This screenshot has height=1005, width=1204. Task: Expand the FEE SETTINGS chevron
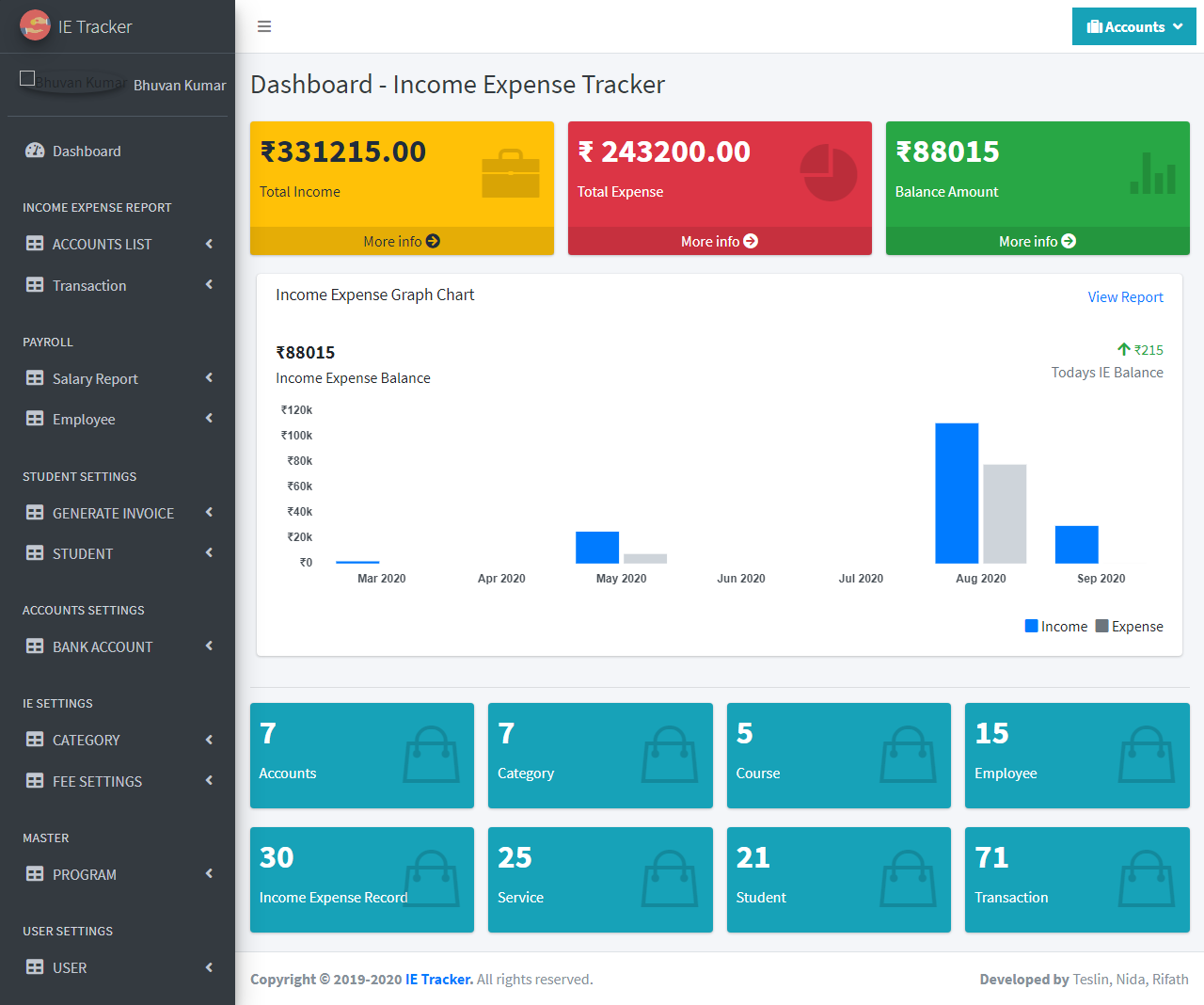(x=209, y=781)
